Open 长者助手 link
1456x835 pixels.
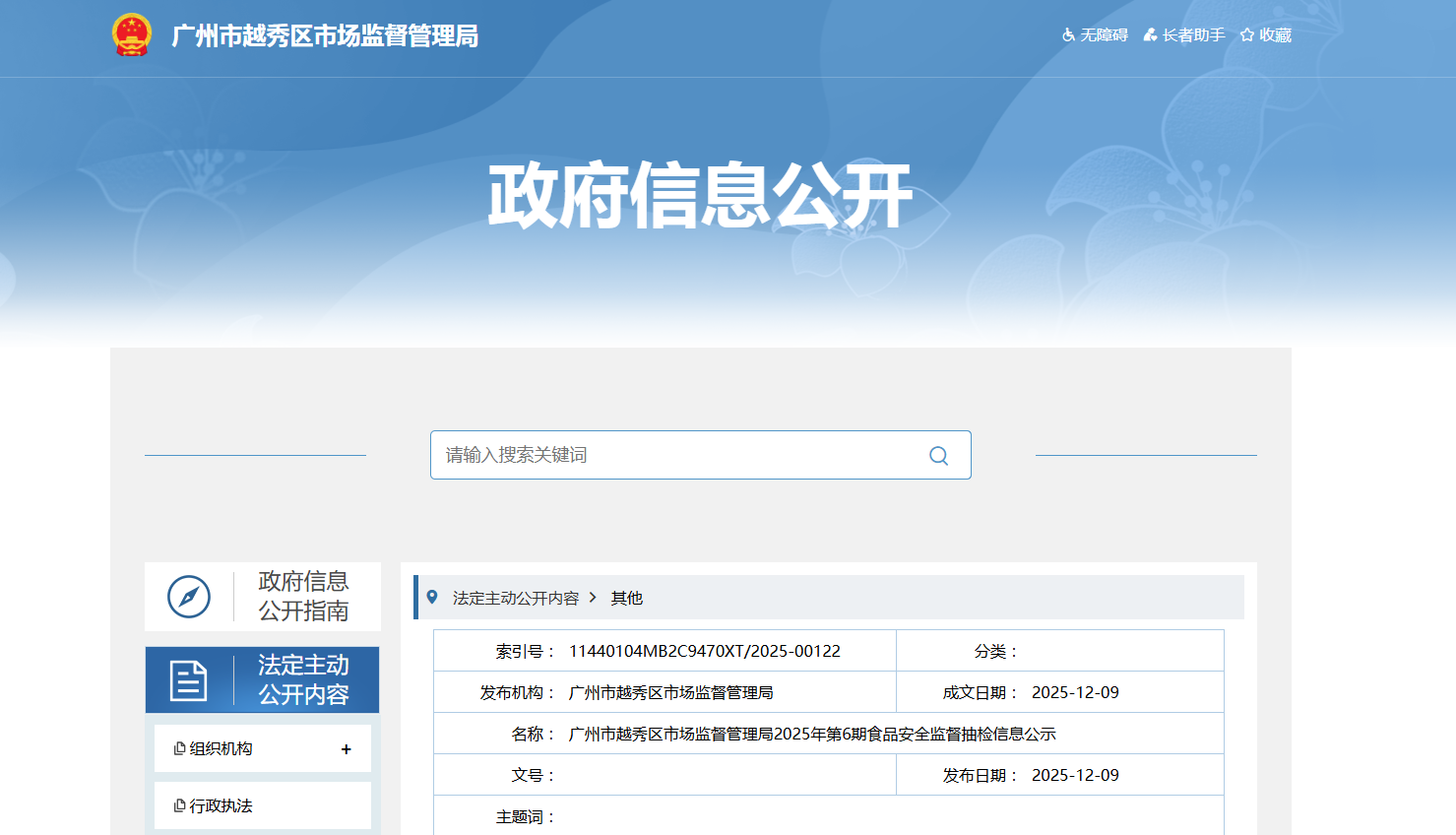point(1193,35)
